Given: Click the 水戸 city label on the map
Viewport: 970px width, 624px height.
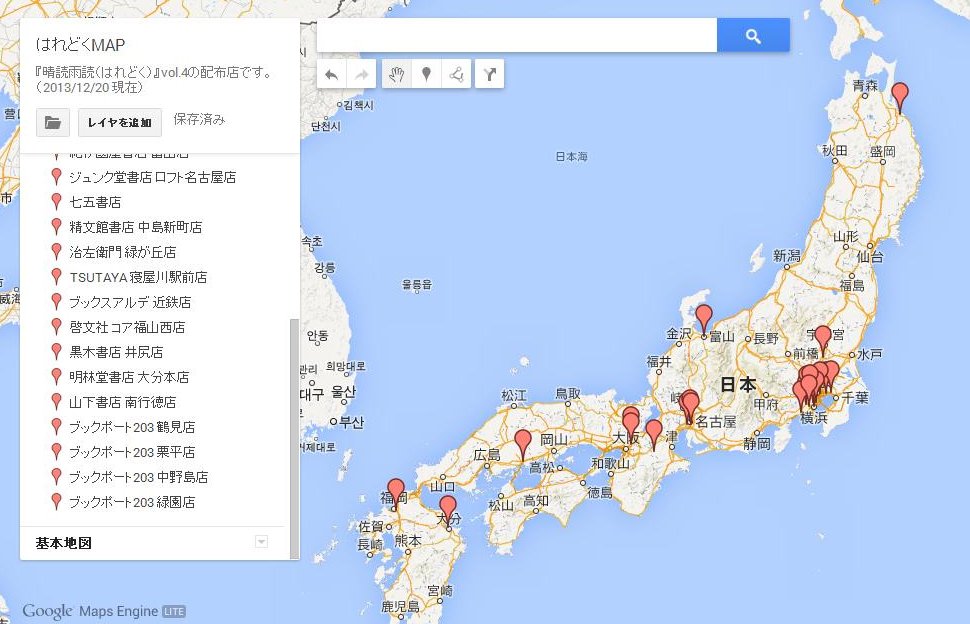Looking at the screenshot, I should tap(869, 354).
